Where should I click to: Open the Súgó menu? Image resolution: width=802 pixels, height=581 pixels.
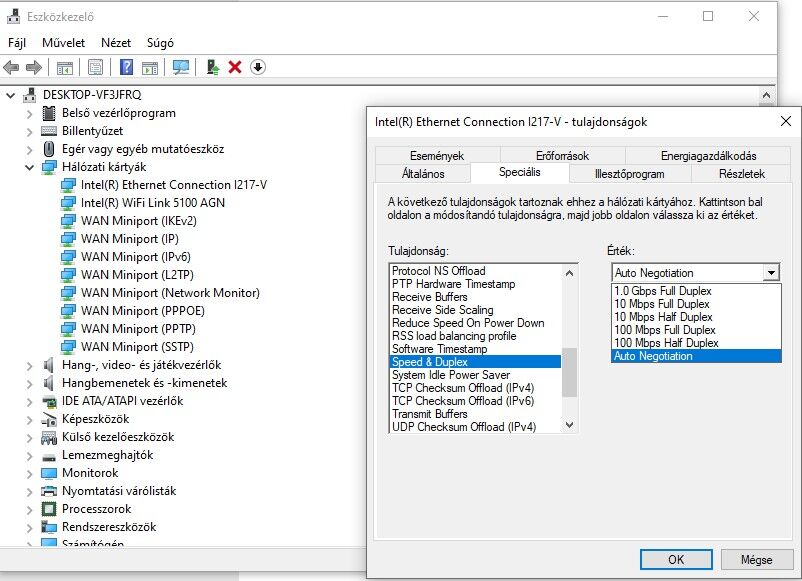160,43
